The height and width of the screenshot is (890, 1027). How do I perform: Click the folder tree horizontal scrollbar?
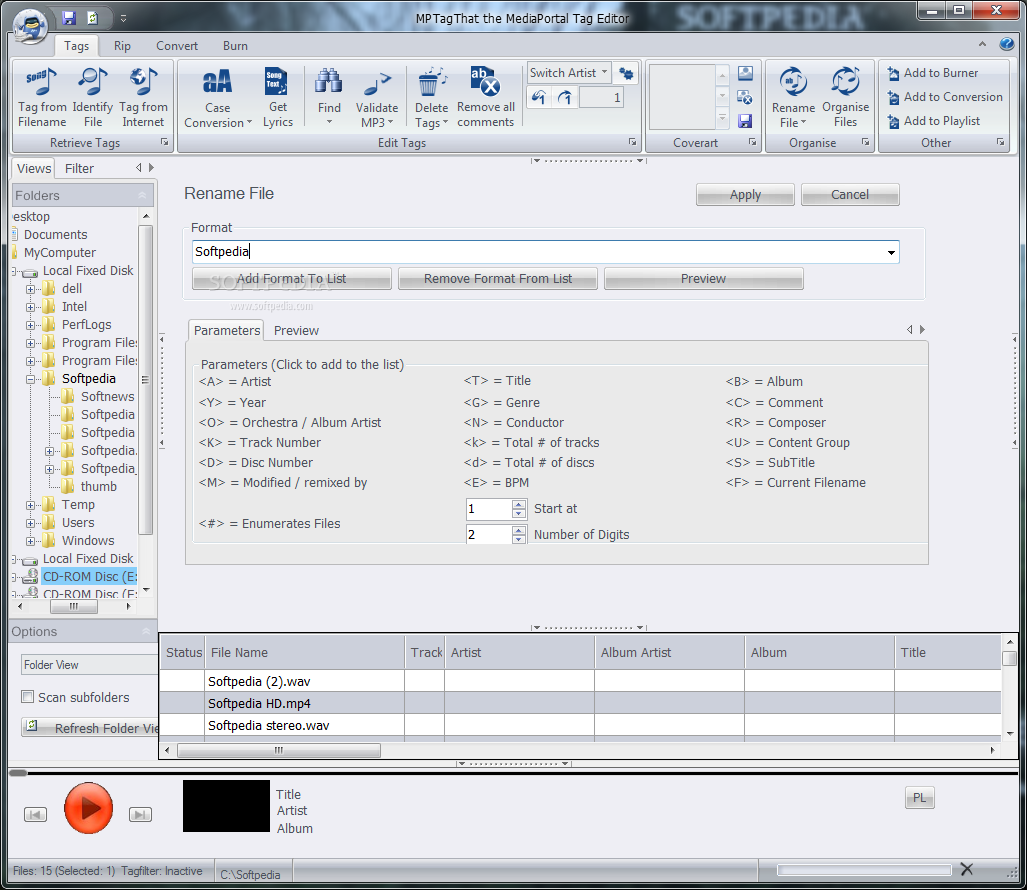(74, 606)
